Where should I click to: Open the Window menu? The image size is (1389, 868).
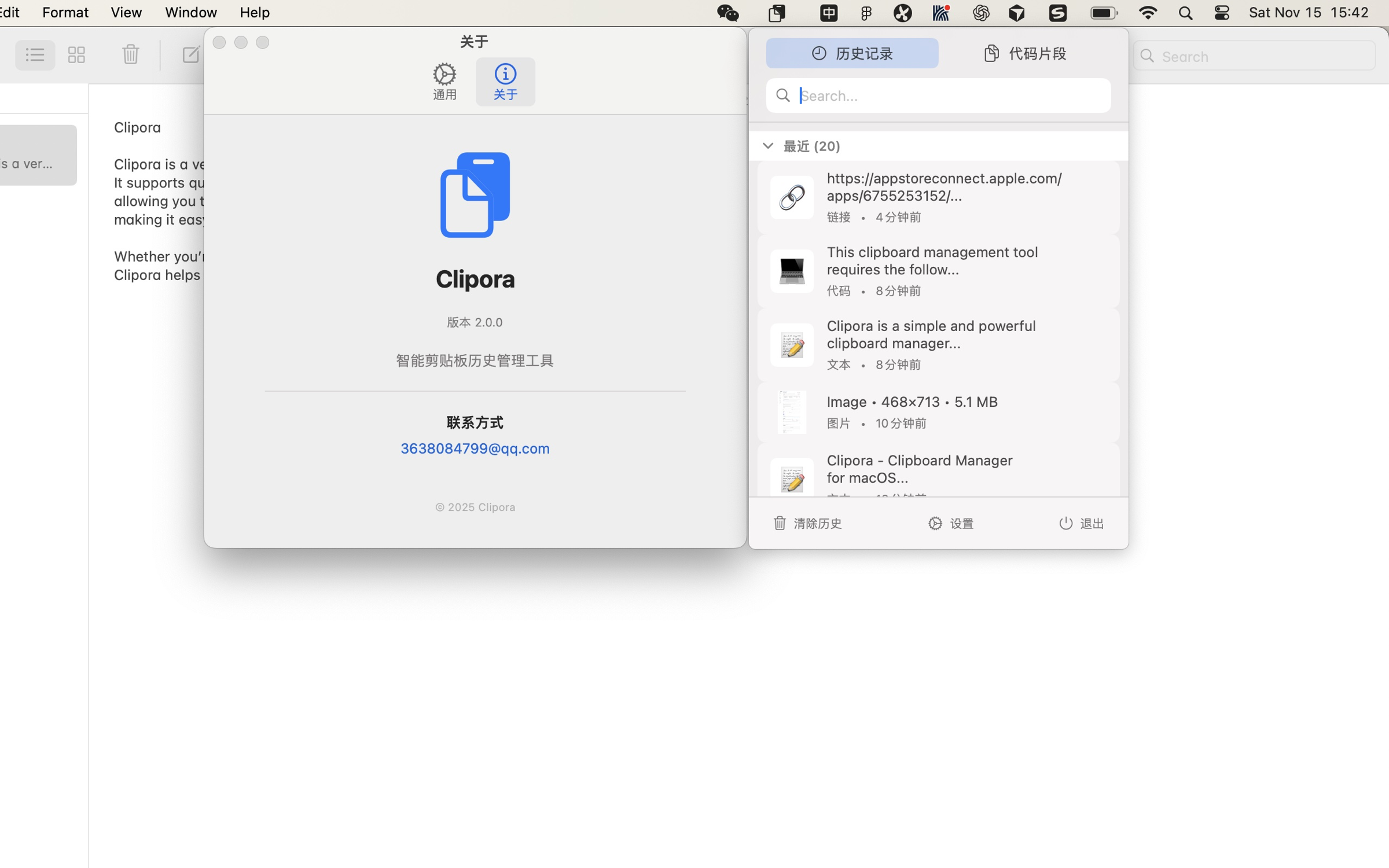pyautogui.click(x=190, y=12)
